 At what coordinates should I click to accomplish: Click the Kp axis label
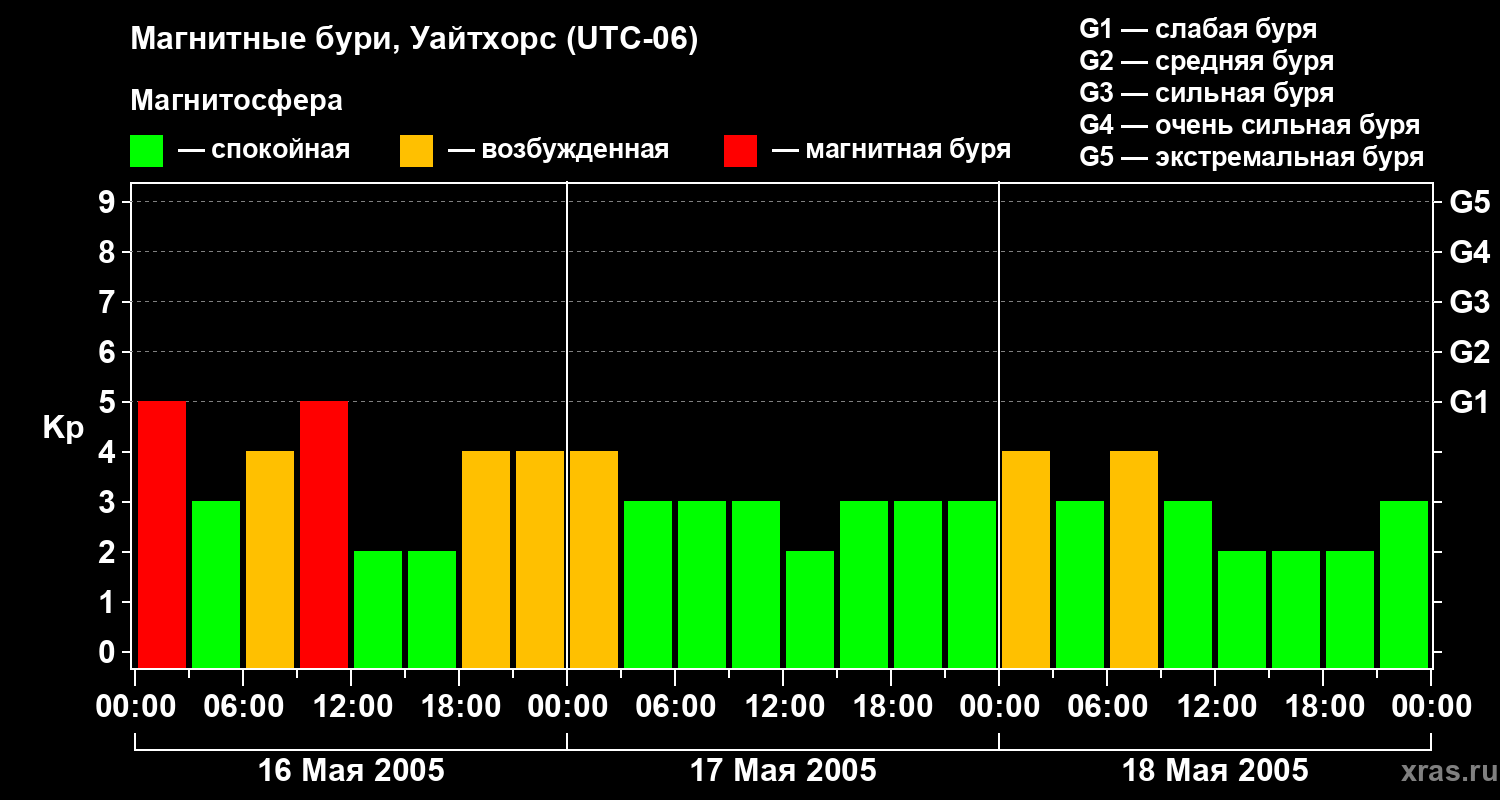click(x=63, y=428)
